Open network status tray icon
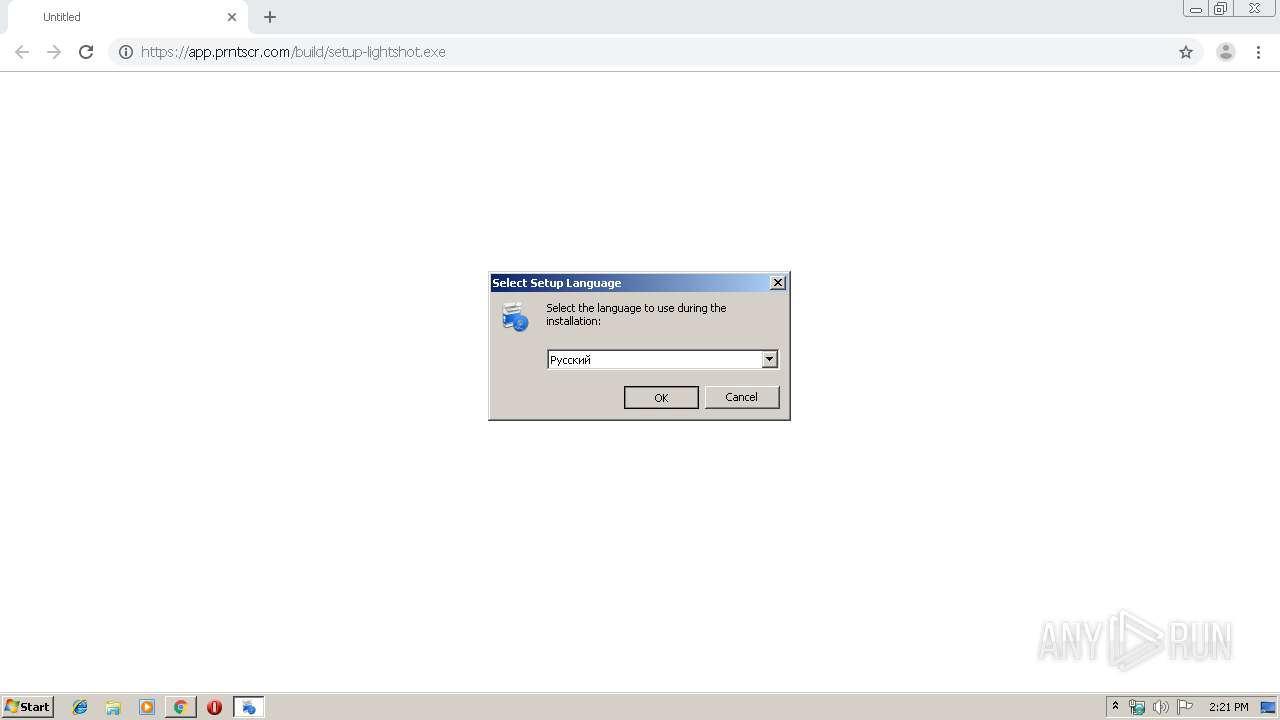 pos(1137,707)
